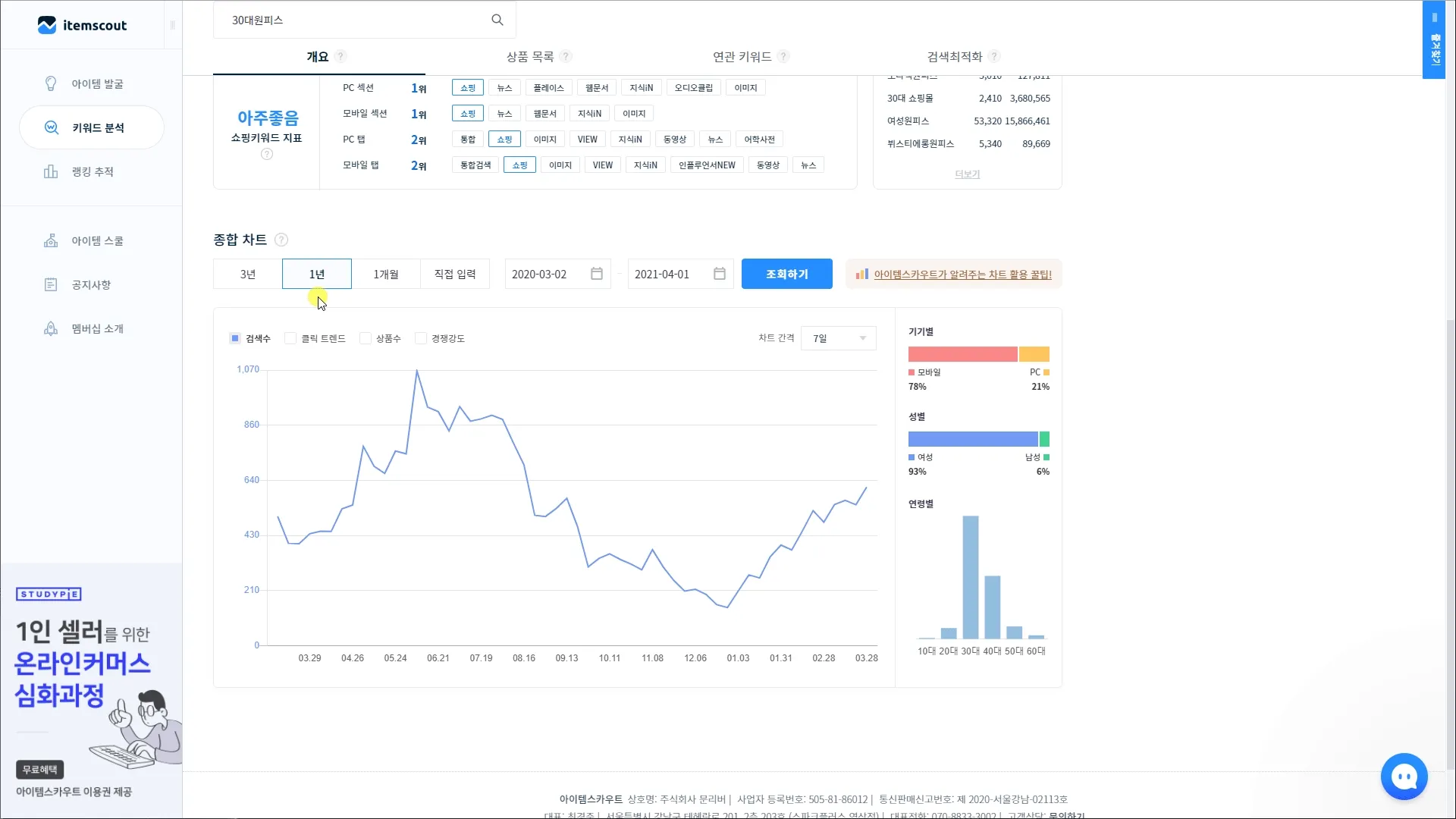The height and width of the screenshot is (819, 1456).
Task: Click the 멤버십 소개 icon
Action: (x=51, y=328)
